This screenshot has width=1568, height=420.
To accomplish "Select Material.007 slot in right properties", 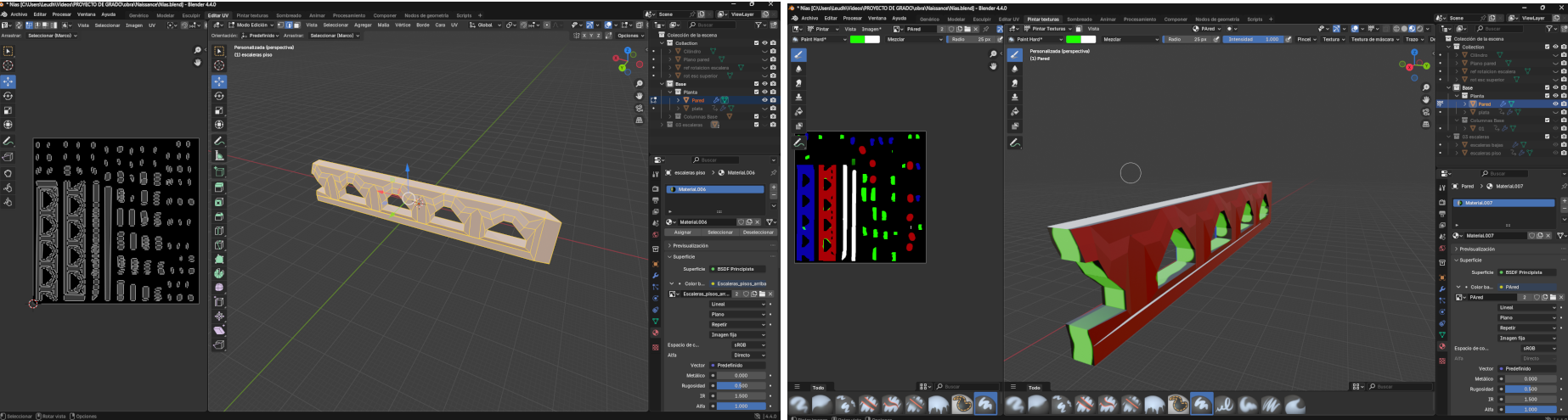I will click(1503, 203).
